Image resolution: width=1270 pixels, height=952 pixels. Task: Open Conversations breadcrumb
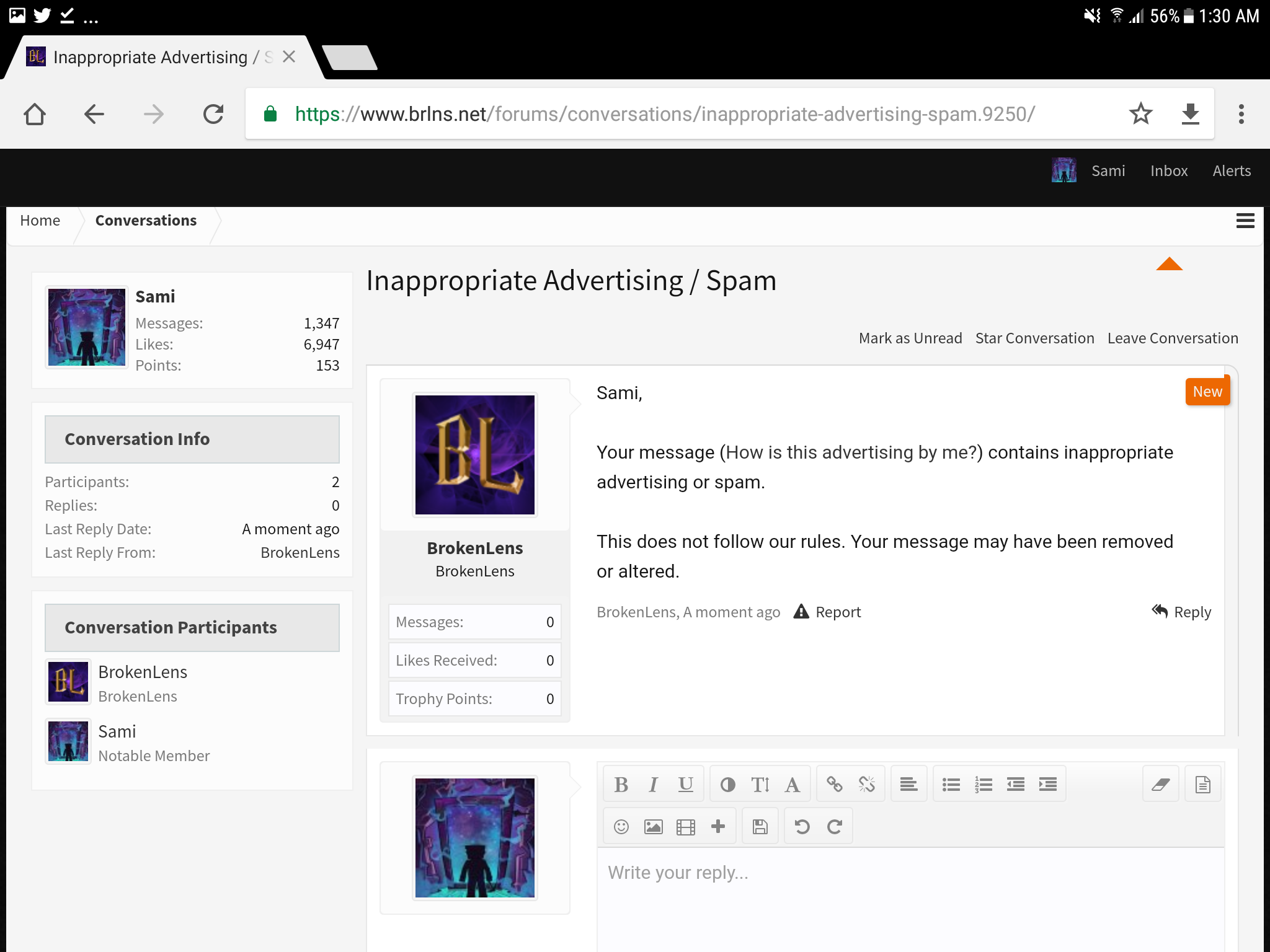(x=146, y=221)
